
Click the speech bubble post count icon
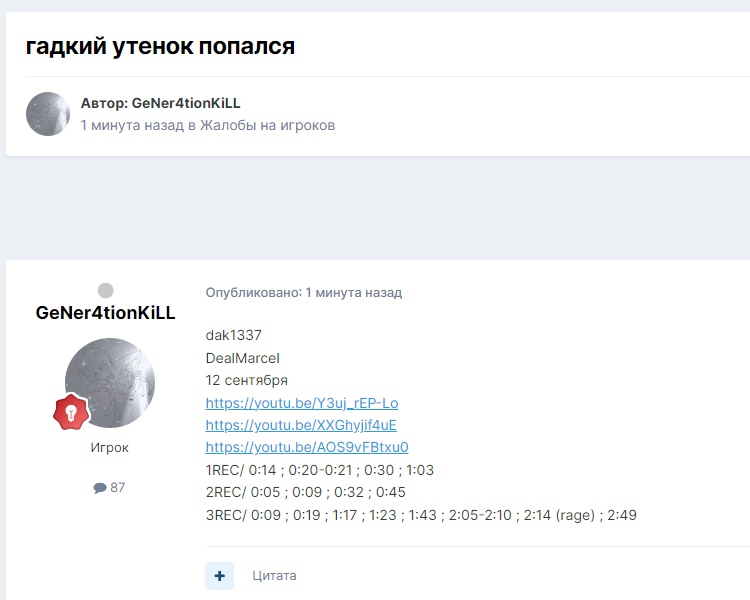[x=100, y=488]
